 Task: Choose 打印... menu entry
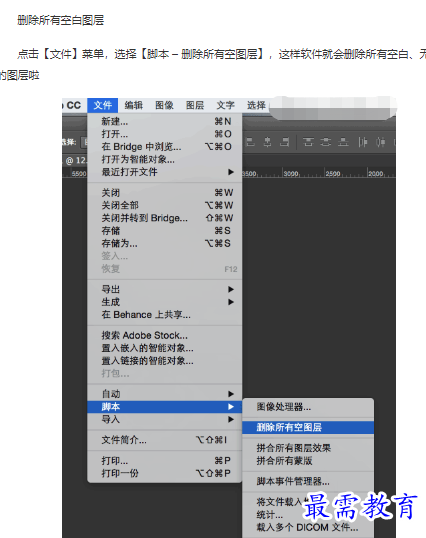click(165, 461)
